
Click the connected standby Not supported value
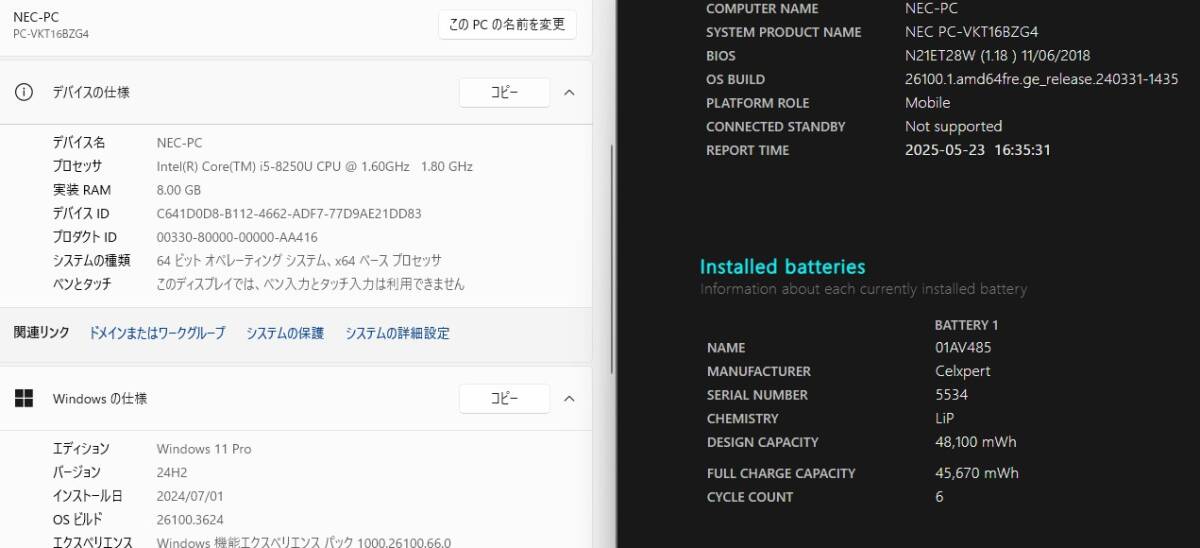953,126
